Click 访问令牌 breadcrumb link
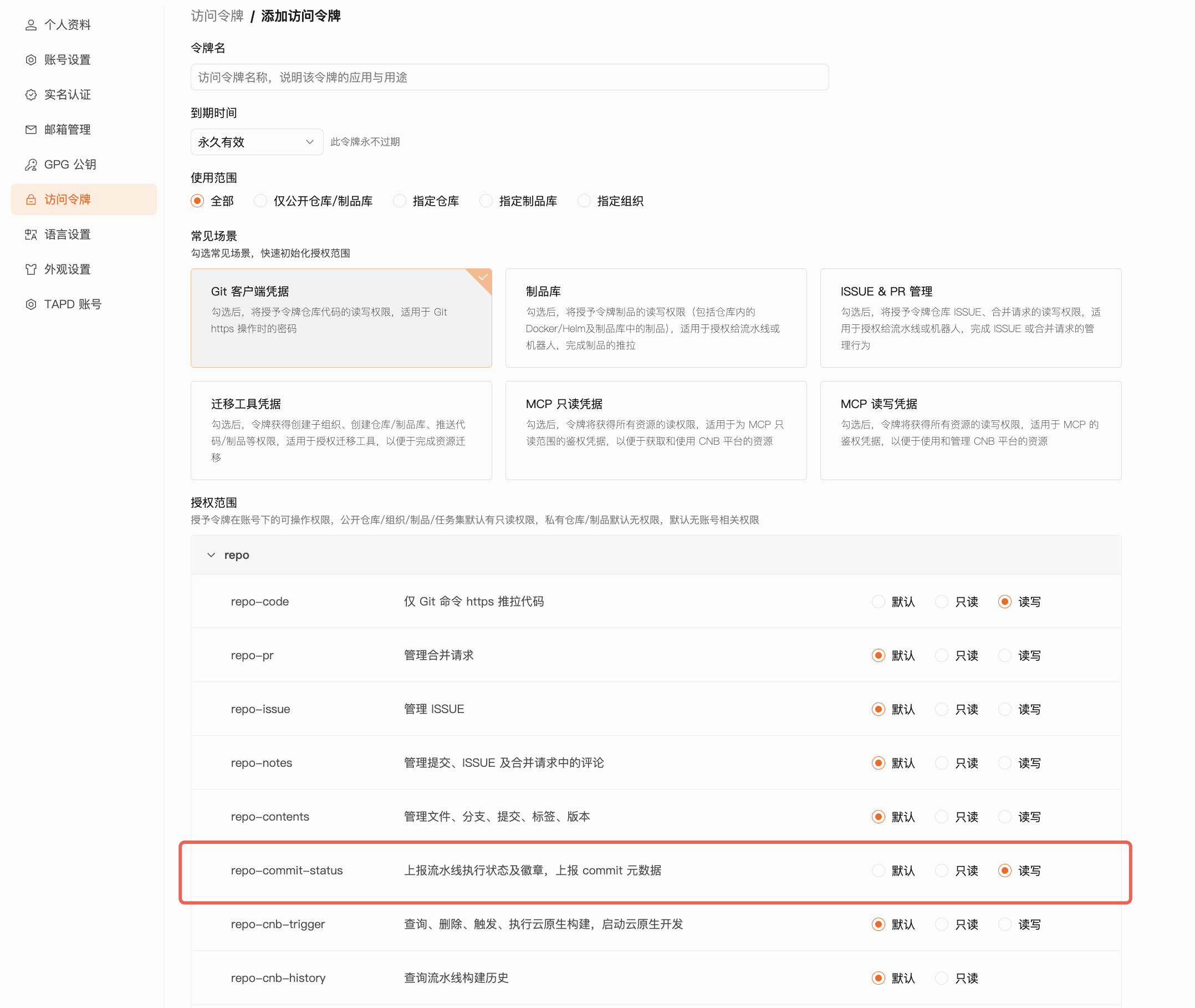The width and height of the screenshot is (1195, 1008). [217, 16]
